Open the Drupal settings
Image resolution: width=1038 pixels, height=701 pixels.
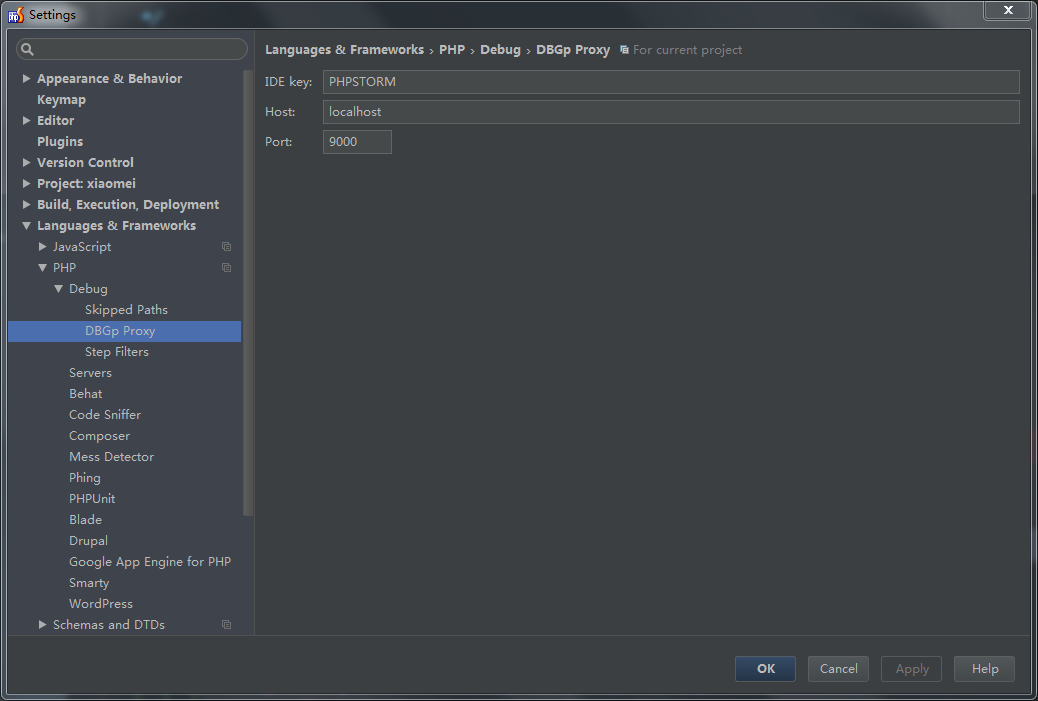click(x=88, y=541)
